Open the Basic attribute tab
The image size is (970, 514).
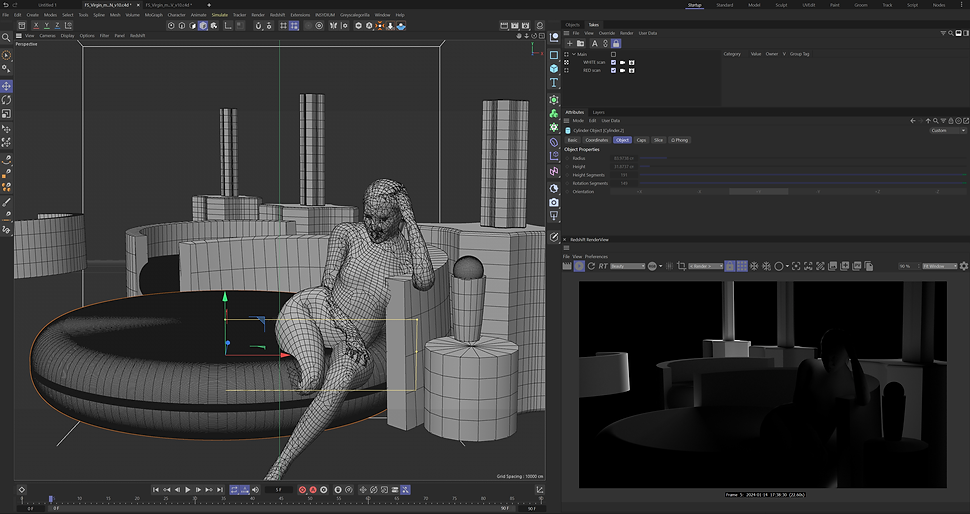click(x=573, y=140)
